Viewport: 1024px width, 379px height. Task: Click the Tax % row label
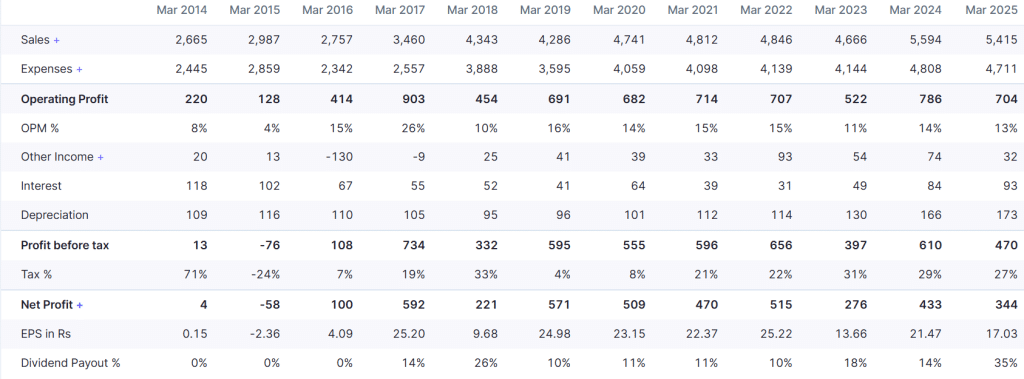(37, 274)
